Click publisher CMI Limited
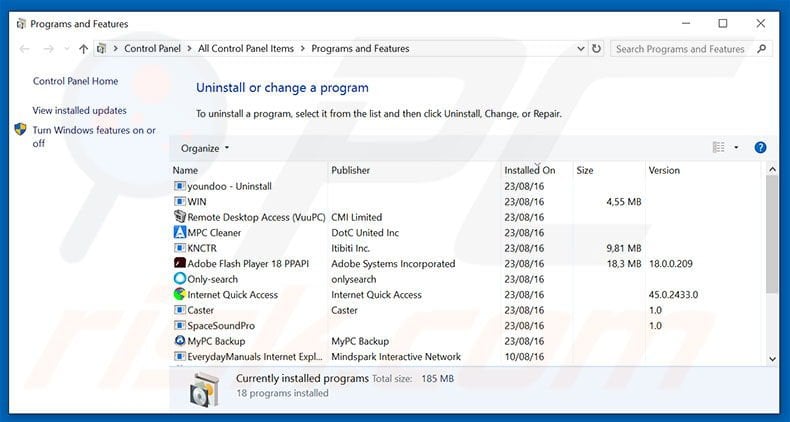The height and width of the screenshot is (422, 790). pyautogui.click(x=357, y=217)
